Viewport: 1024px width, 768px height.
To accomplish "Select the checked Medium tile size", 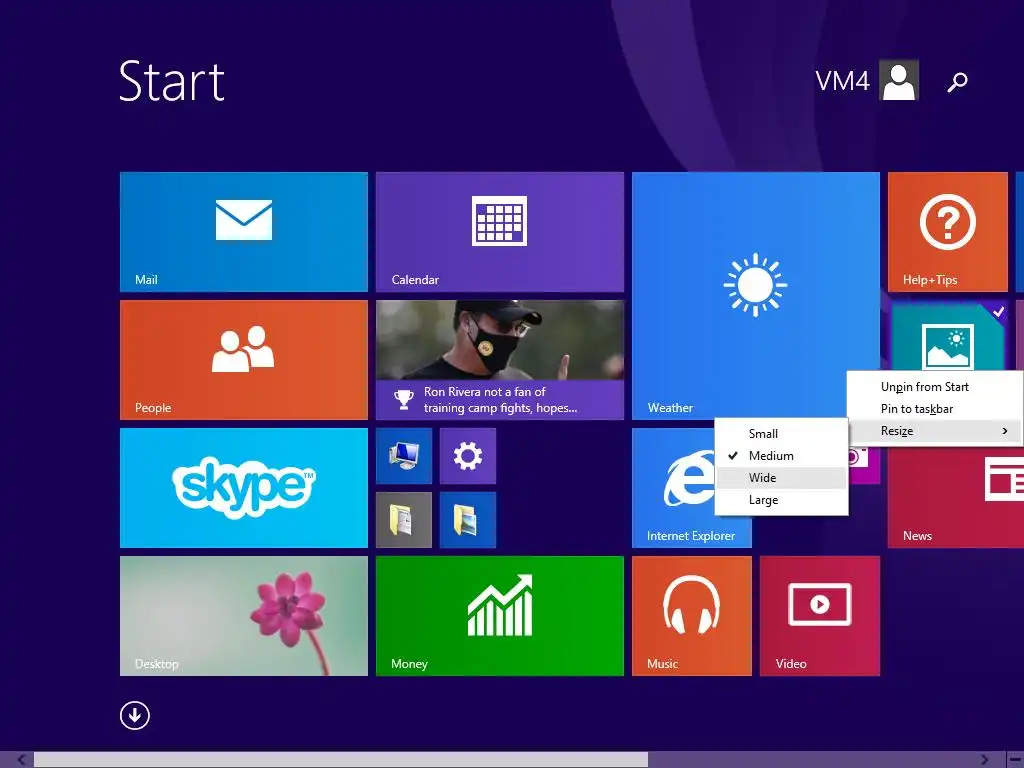I will [x=781, y=456].
